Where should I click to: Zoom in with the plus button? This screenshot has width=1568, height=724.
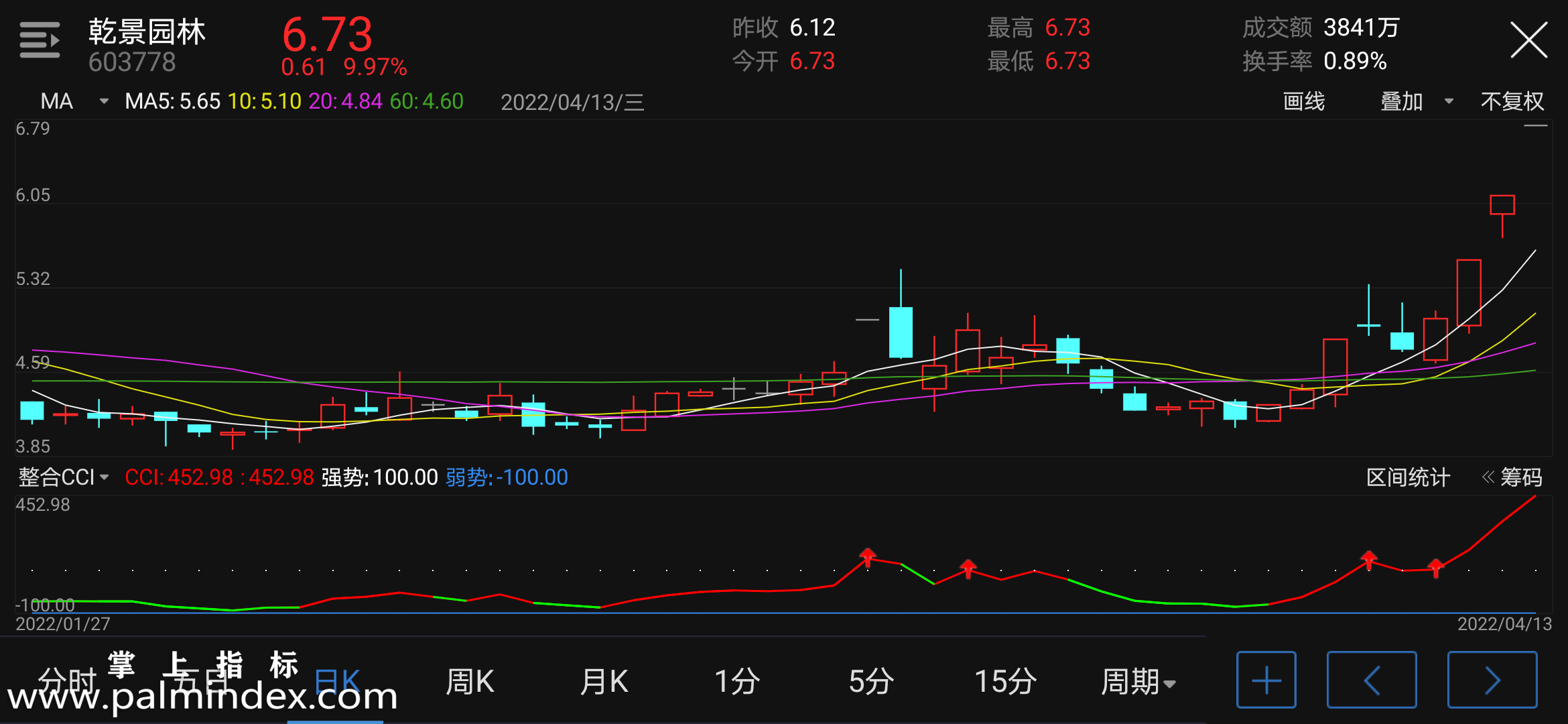coord(1266,680)
